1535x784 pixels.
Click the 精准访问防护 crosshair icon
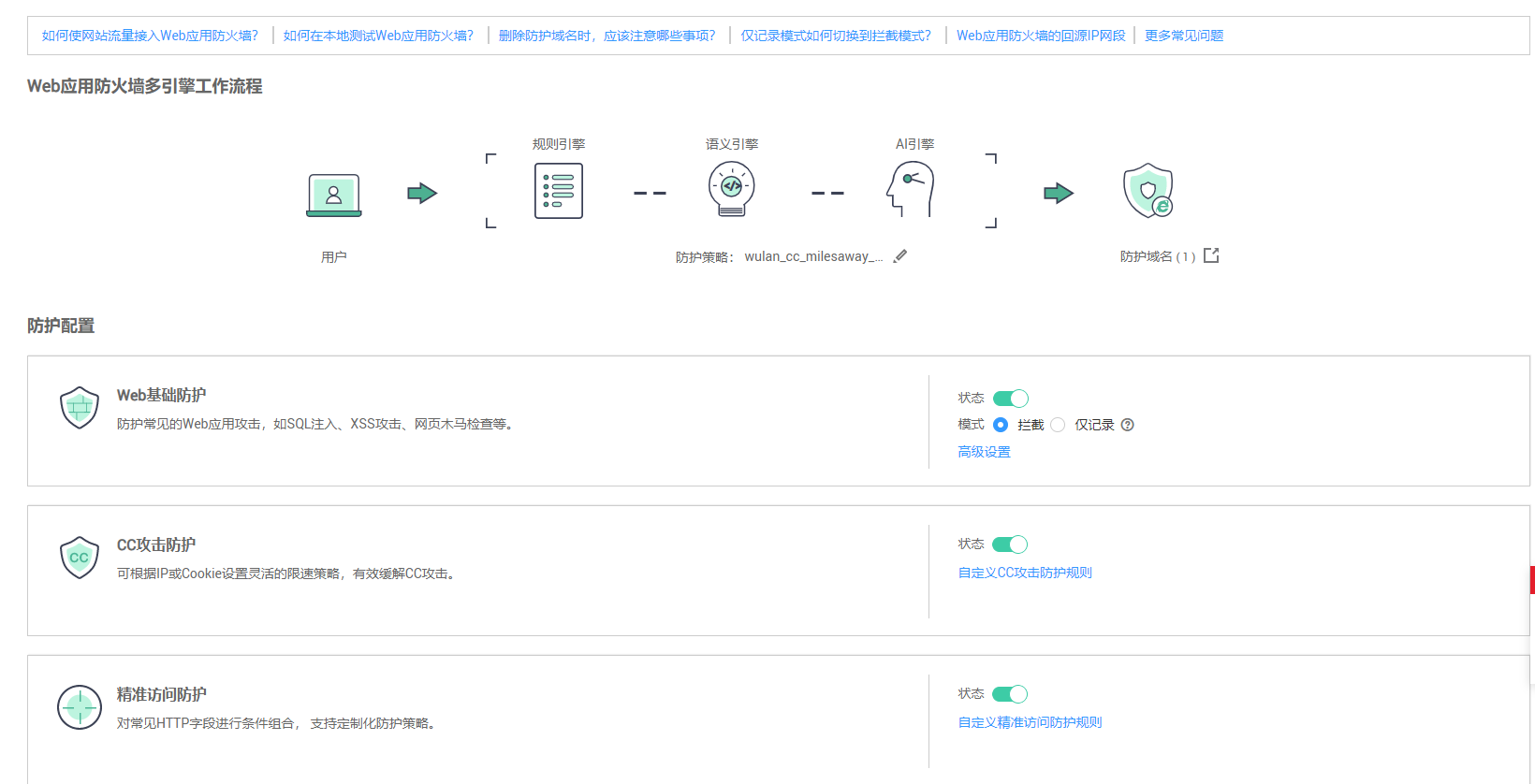(x=80, y=707)
